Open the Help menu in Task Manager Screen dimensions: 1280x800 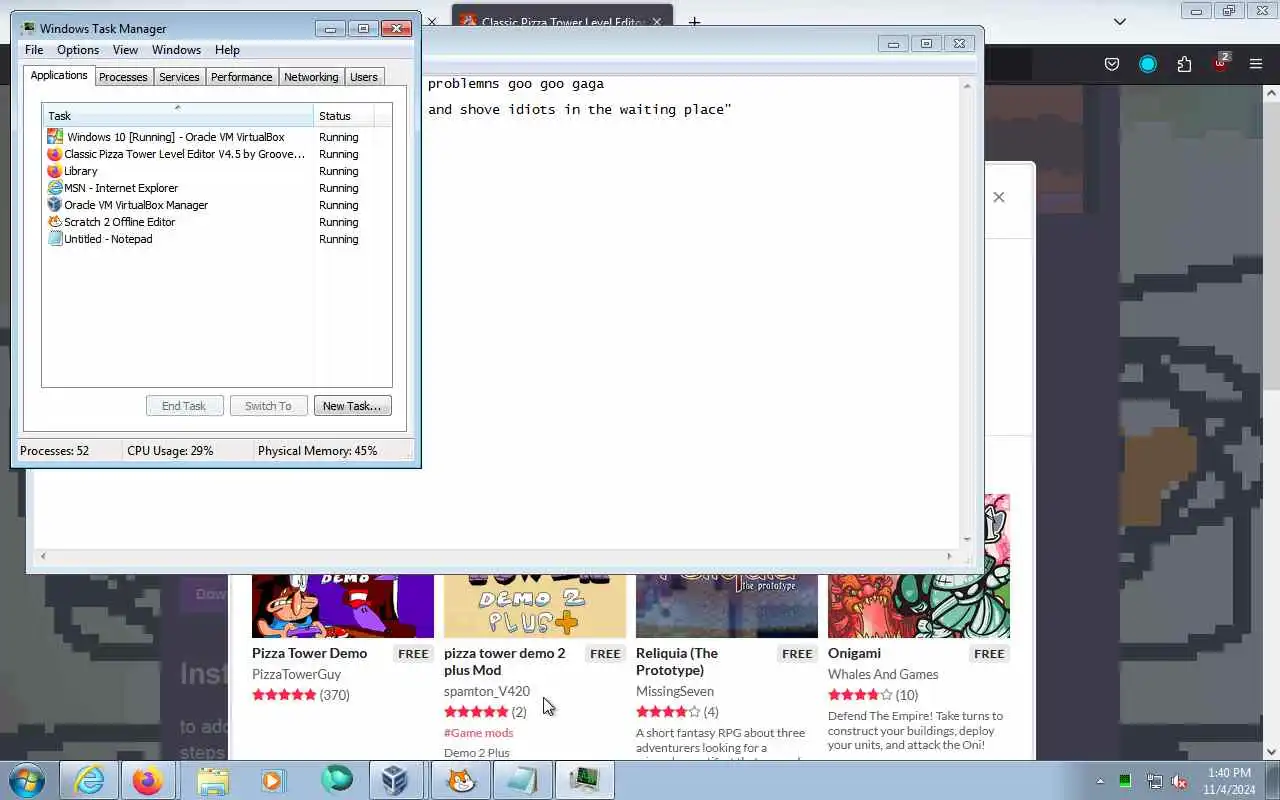[x=227, y=50]
